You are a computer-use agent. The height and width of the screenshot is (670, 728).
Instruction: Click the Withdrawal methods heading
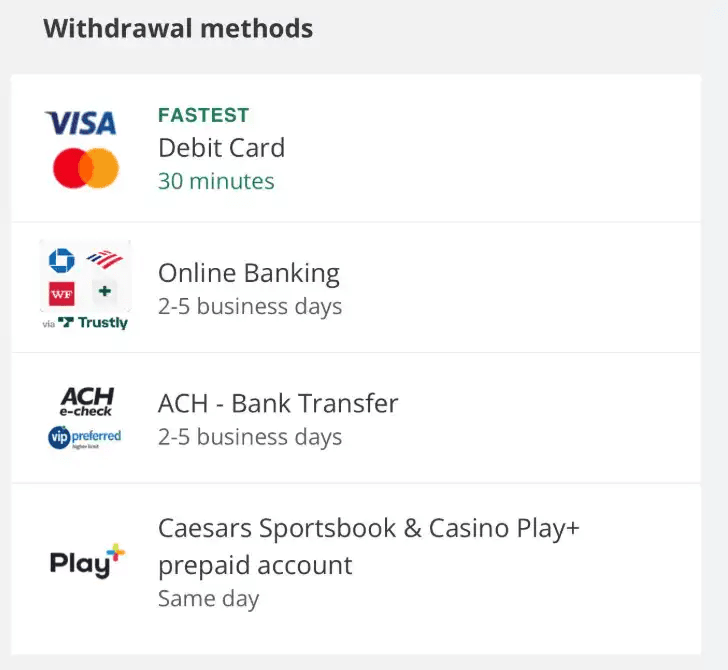[178, 28]
